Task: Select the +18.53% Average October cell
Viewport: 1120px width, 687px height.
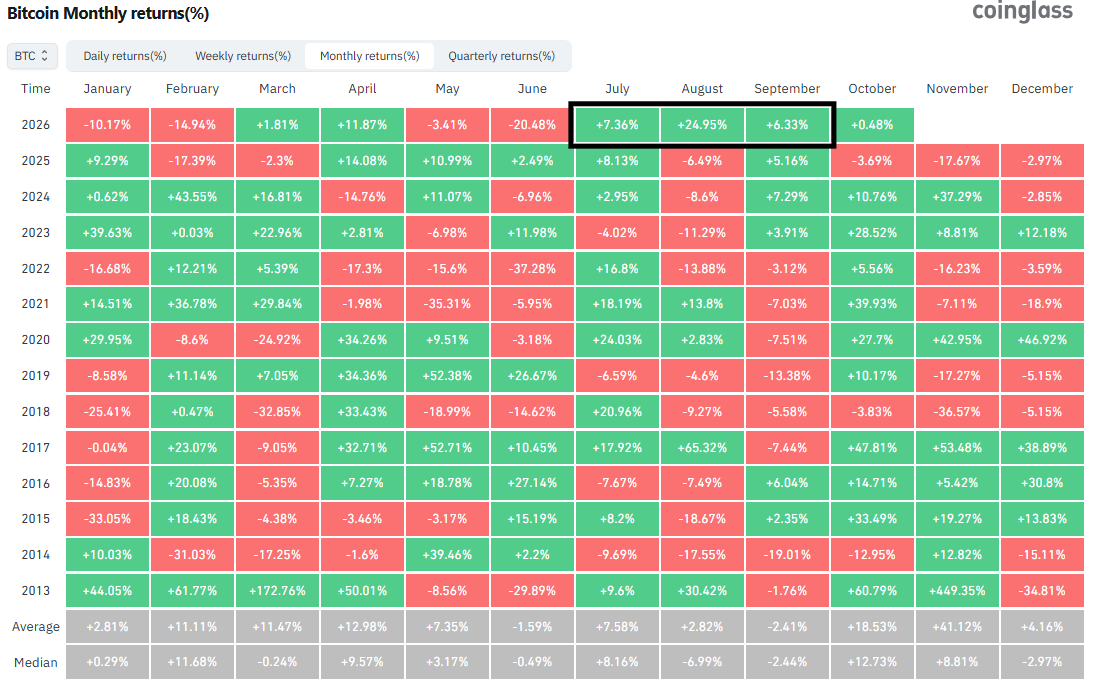Action: click(872, 627)
